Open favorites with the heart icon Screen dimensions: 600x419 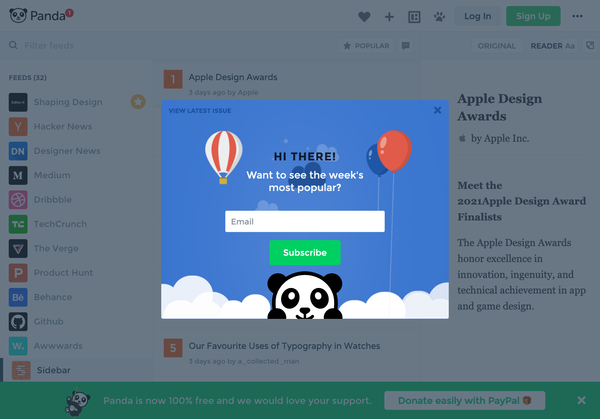[x=364, y=16]
